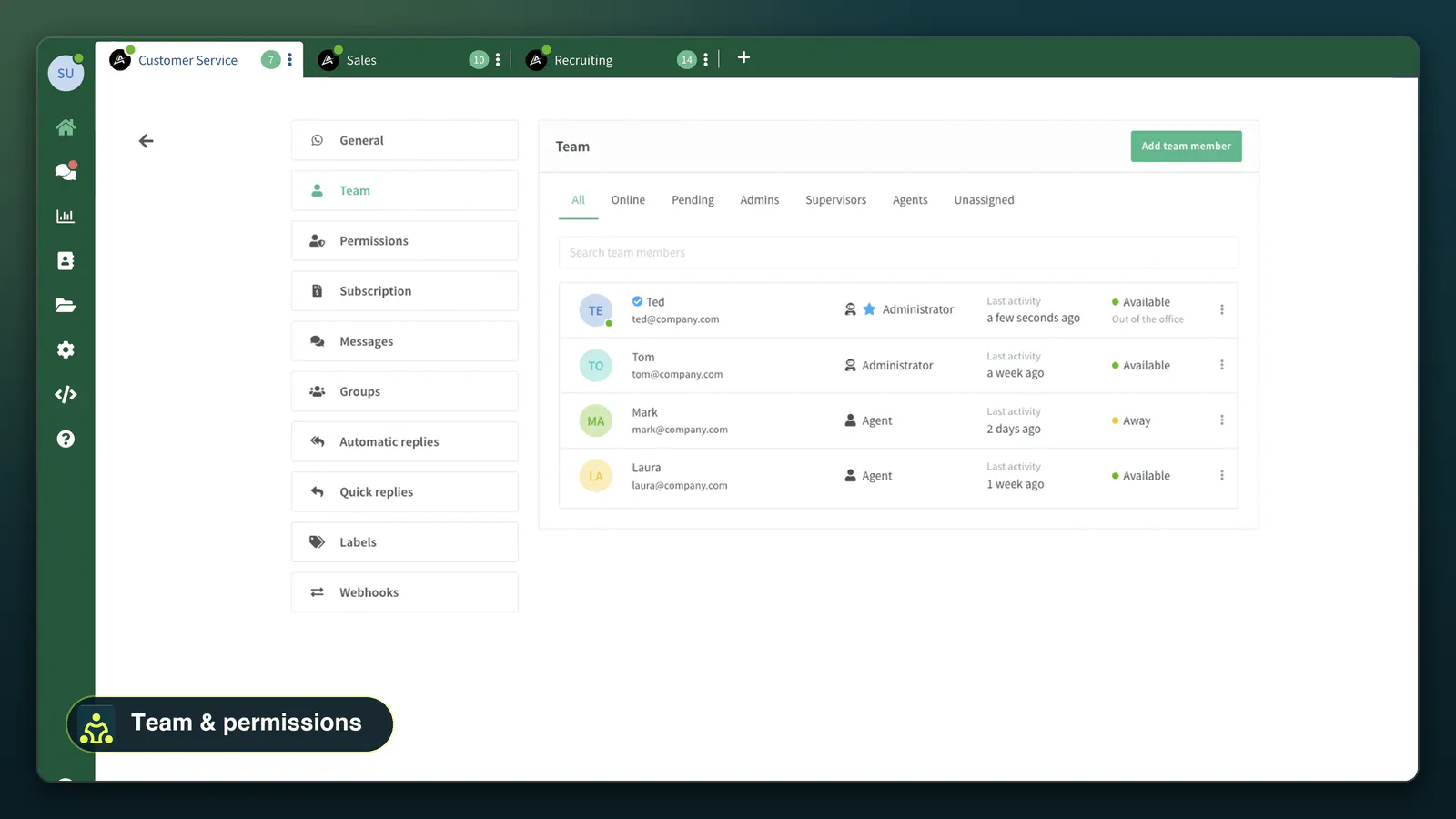Screen dimensions: 1456x819
Task: Open Automatic replies settings section
Action: pos(405,441)
